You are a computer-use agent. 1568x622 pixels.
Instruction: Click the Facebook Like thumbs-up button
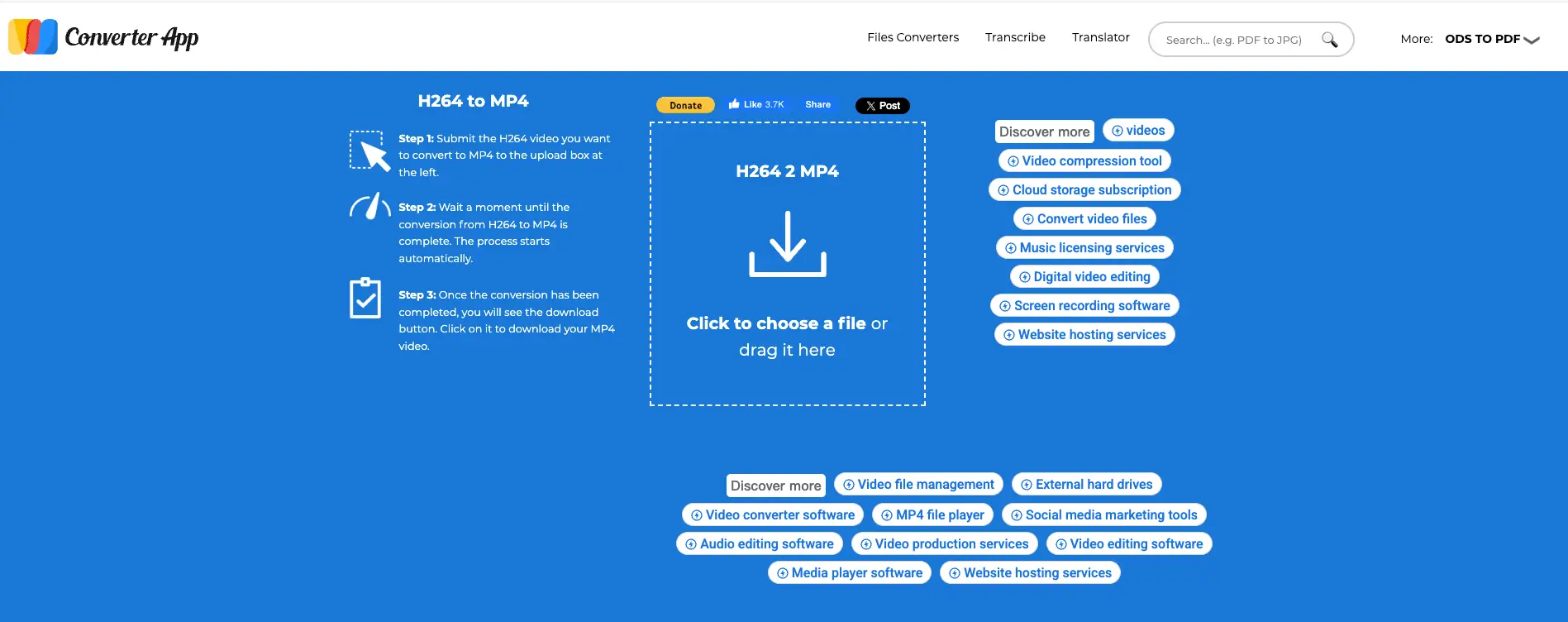coord(755,105)
